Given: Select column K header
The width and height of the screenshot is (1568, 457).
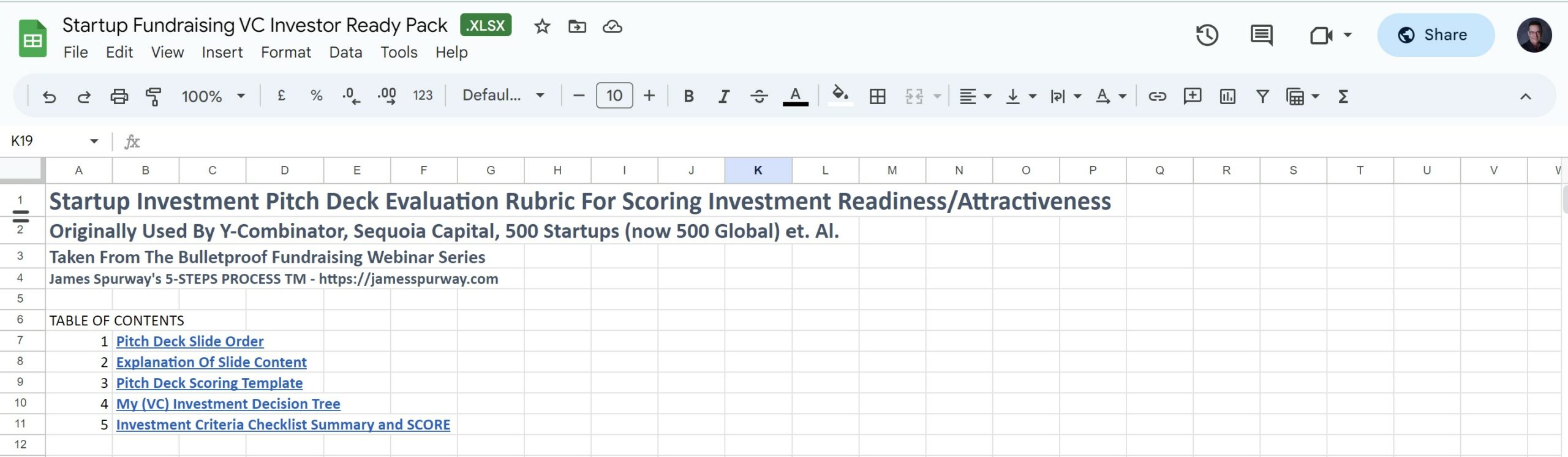Looking at the screenshot, I should click(x=758, y=170).
